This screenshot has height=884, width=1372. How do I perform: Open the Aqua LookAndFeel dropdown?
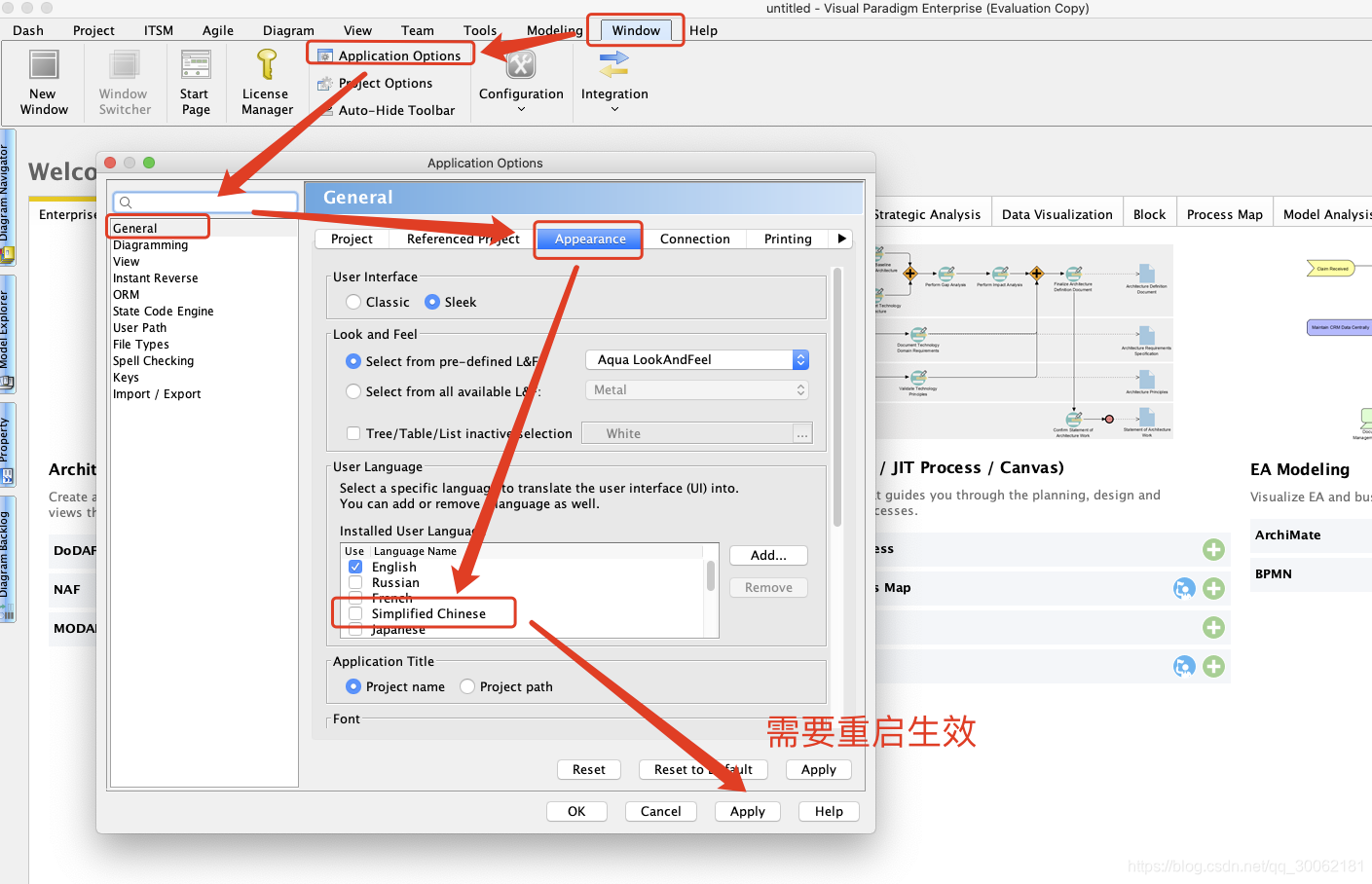click(x=697, y=360)
